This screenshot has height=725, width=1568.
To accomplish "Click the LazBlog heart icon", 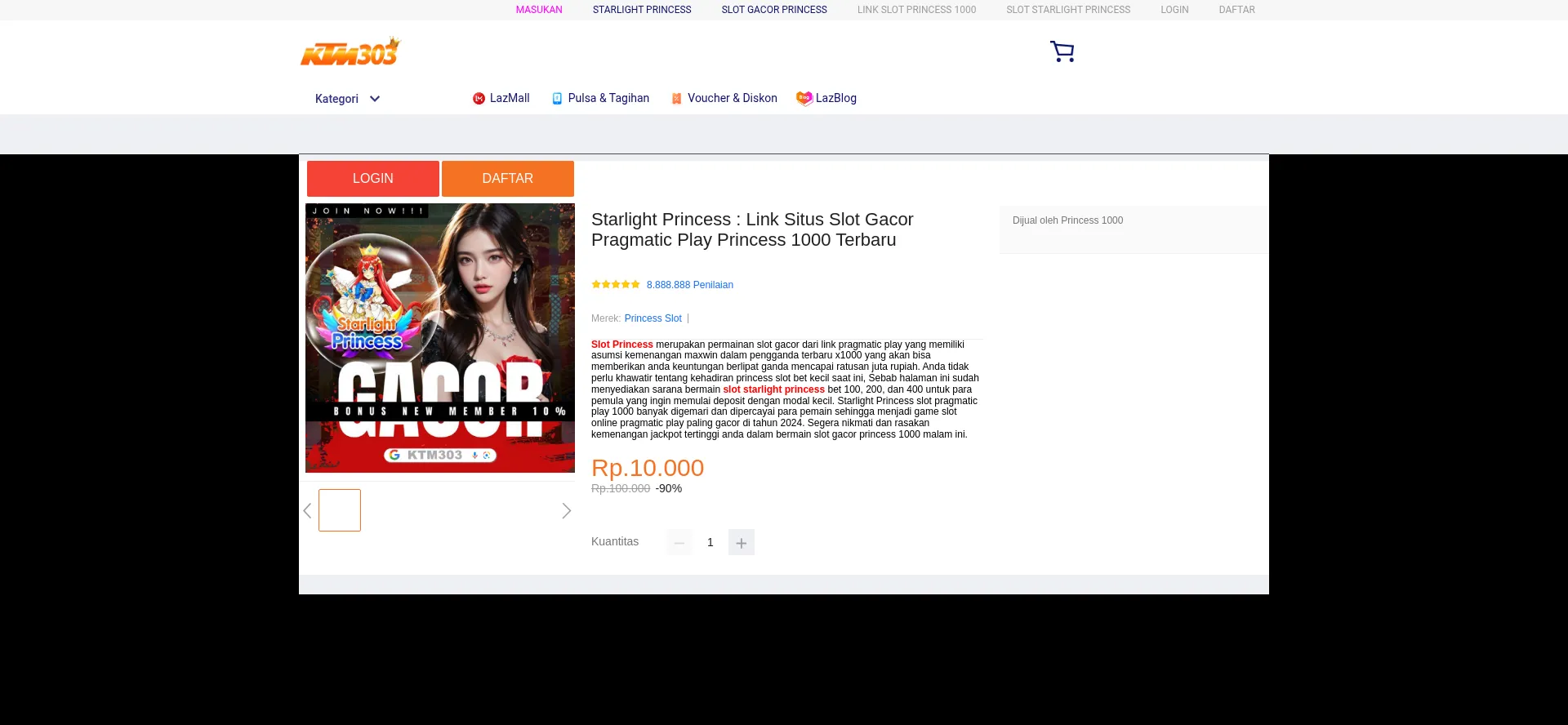I will pos(804,99).
